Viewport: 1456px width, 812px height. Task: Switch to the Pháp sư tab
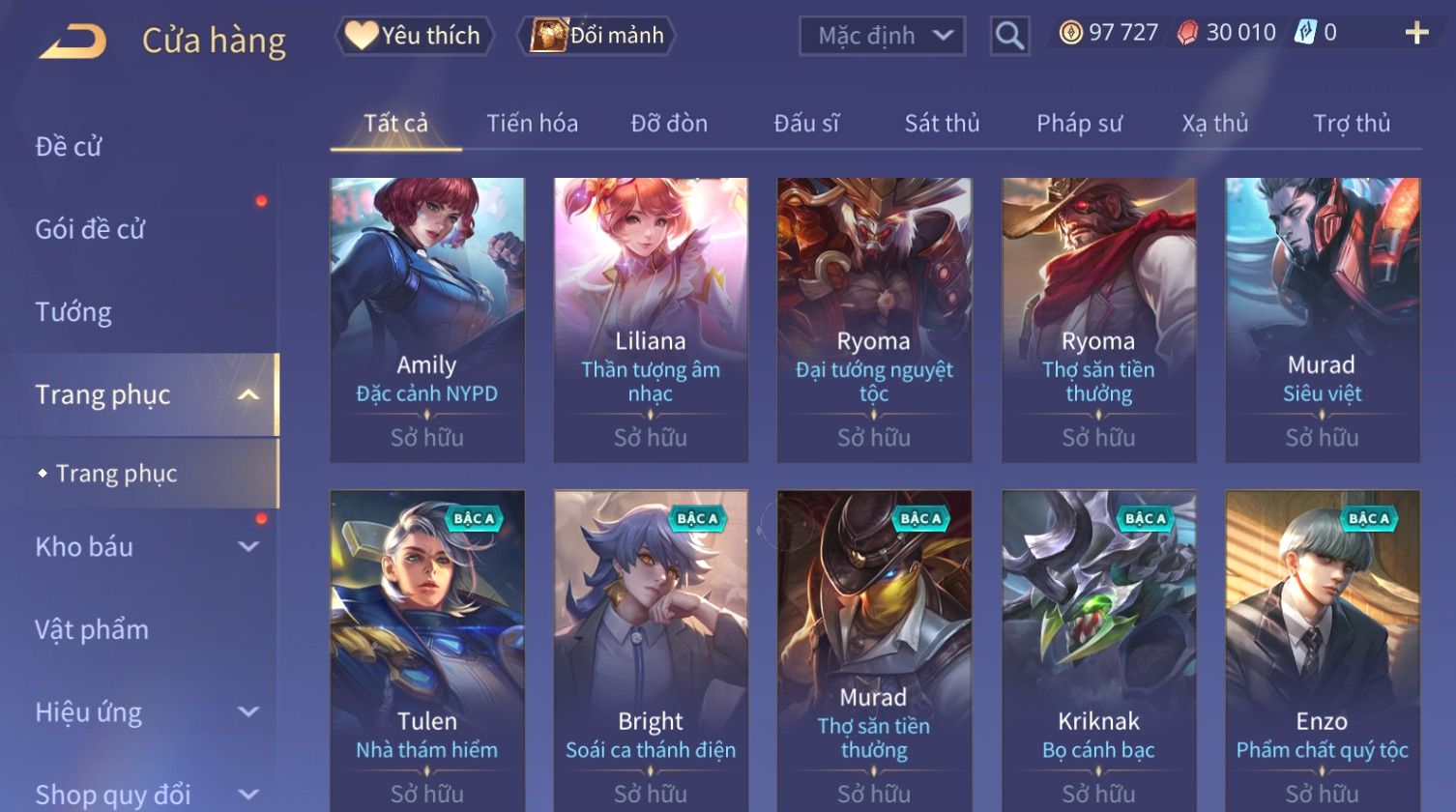click(1079, 124)
